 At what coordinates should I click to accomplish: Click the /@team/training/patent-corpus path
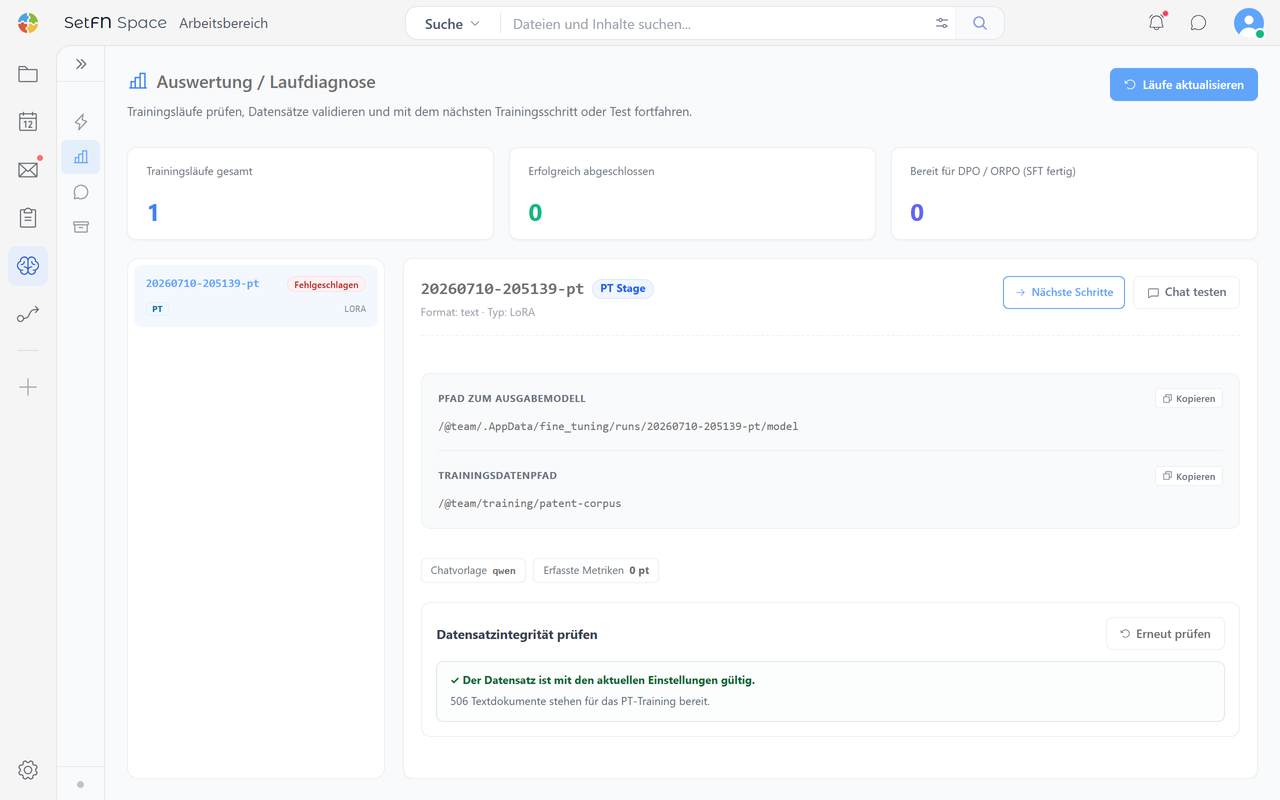click(530, 503)
